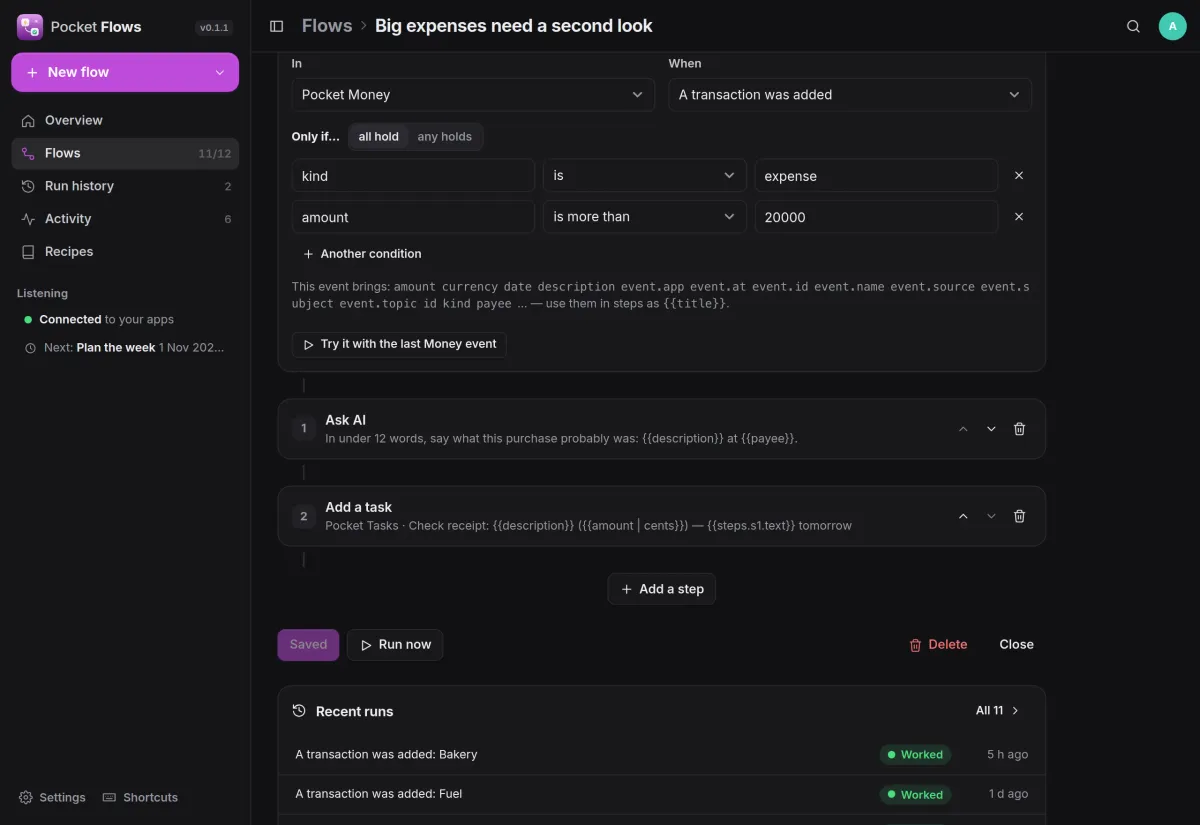Open Activity in the sidebar

point(125,219)
